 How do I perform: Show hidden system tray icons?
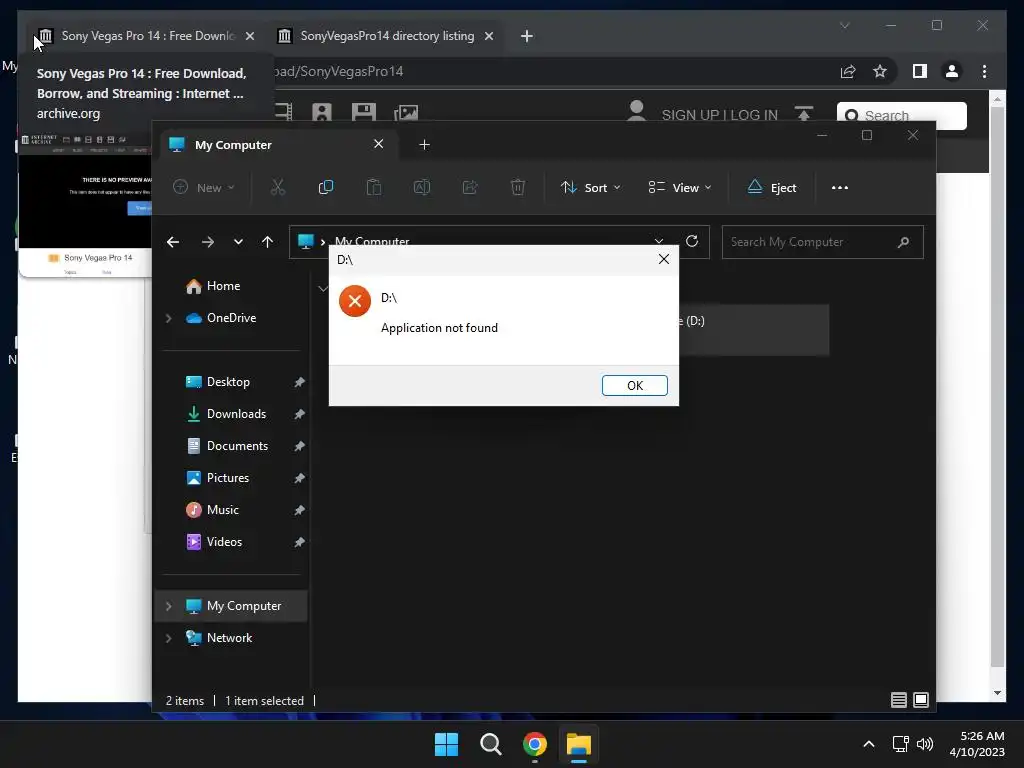869,744
